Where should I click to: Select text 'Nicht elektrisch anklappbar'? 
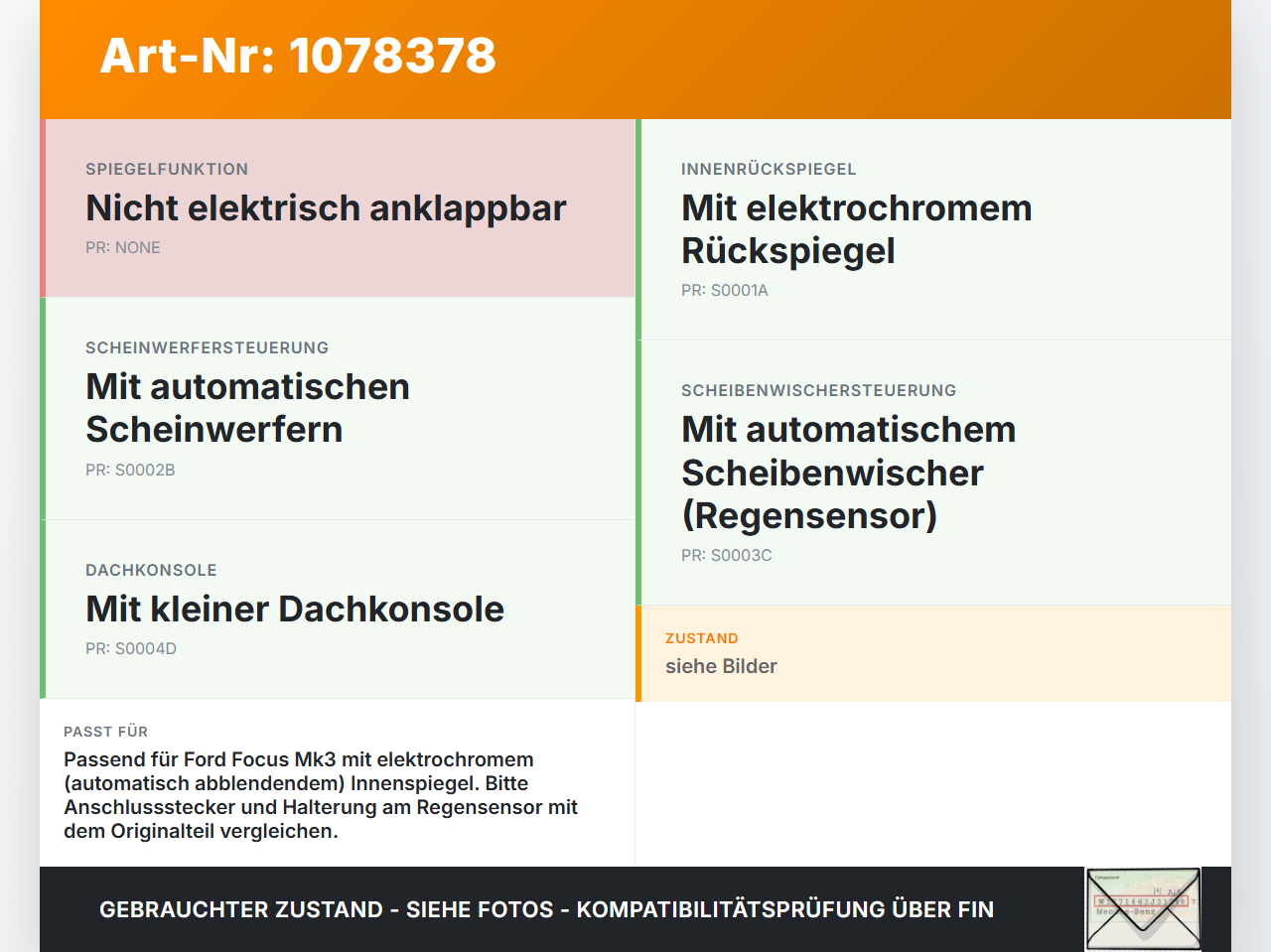pyautogui.click(x=326, y=207)
